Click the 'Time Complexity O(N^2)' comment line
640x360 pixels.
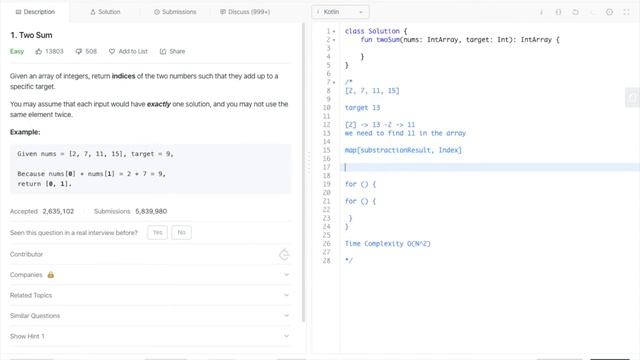click(387, 244)
